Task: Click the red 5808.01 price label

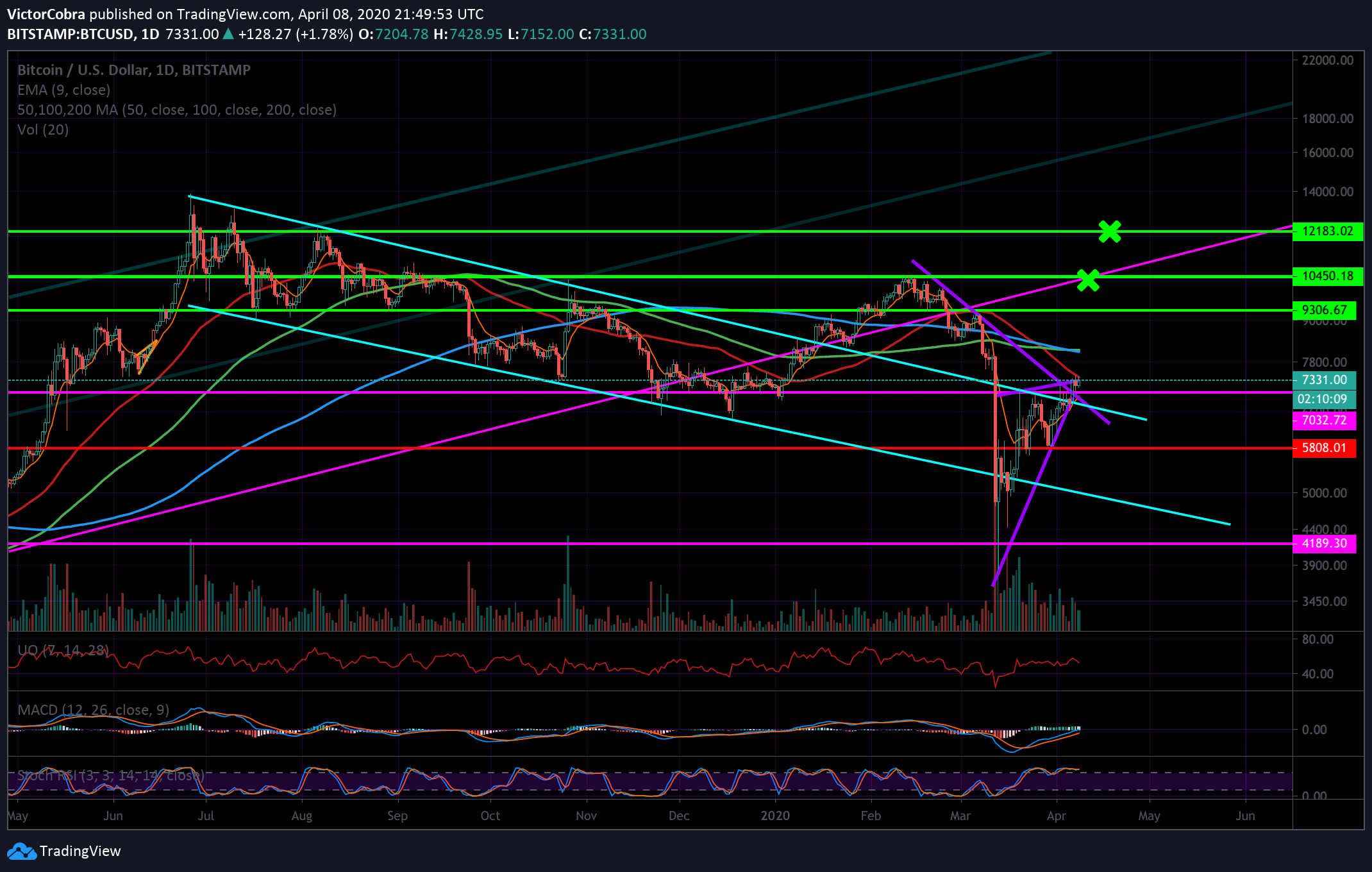Action: click(x=1325, y=448)
